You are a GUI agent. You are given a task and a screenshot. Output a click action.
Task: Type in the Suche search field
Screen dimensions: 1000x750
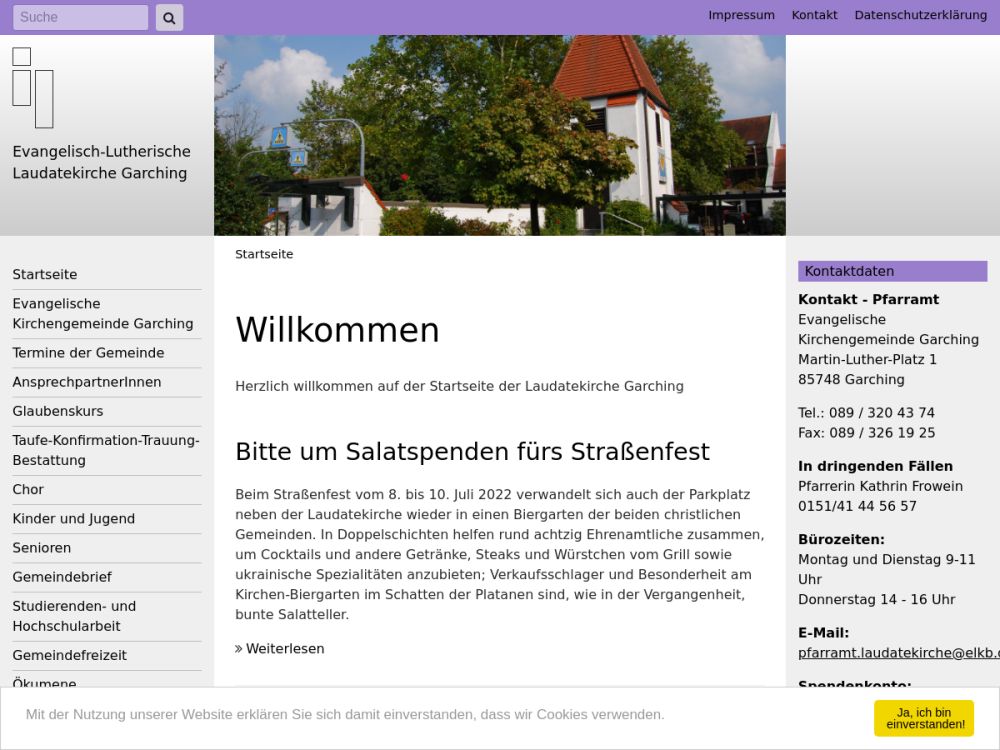(80, 17)
